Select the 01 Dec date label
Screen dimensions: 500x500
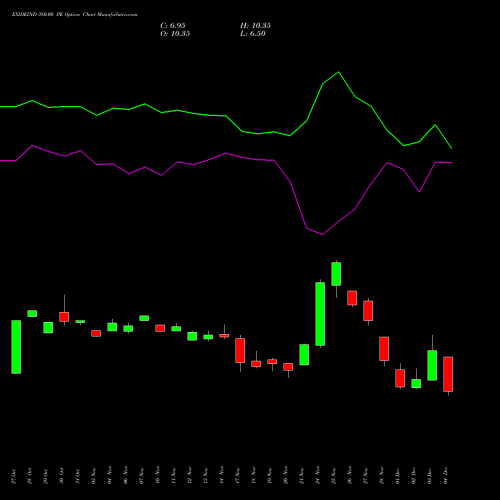coord(397,476)
